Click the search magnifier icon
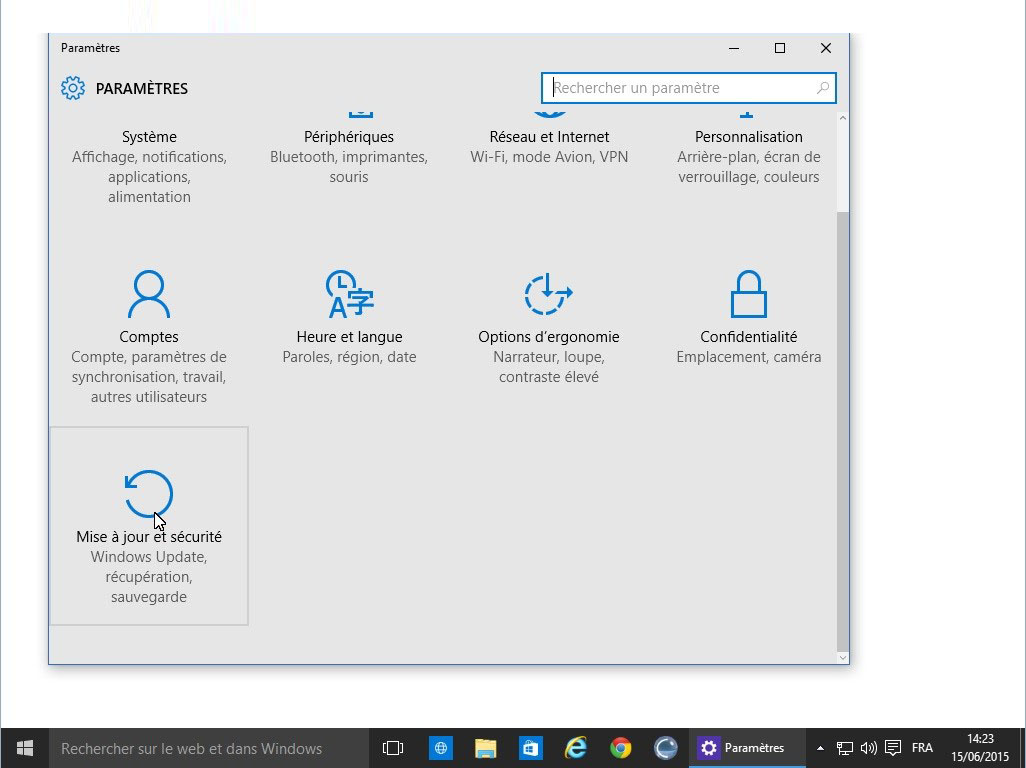Screen dimensions: 1026x768 coord(823,88)
